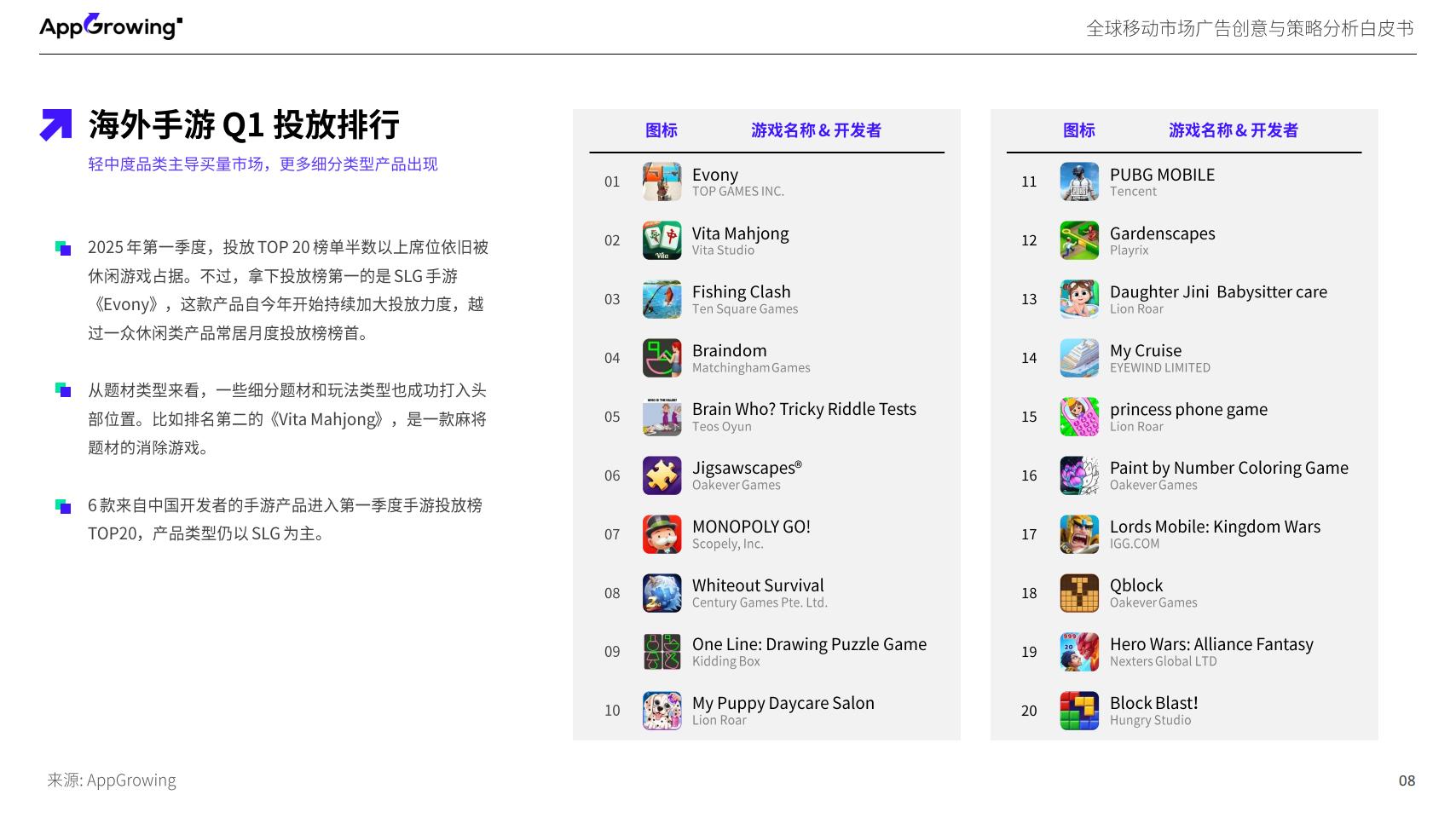Click the right table '游戏名称＆开发者' header
Image resolution: width=1456 pixels, height=818 pixels.
1234,130
